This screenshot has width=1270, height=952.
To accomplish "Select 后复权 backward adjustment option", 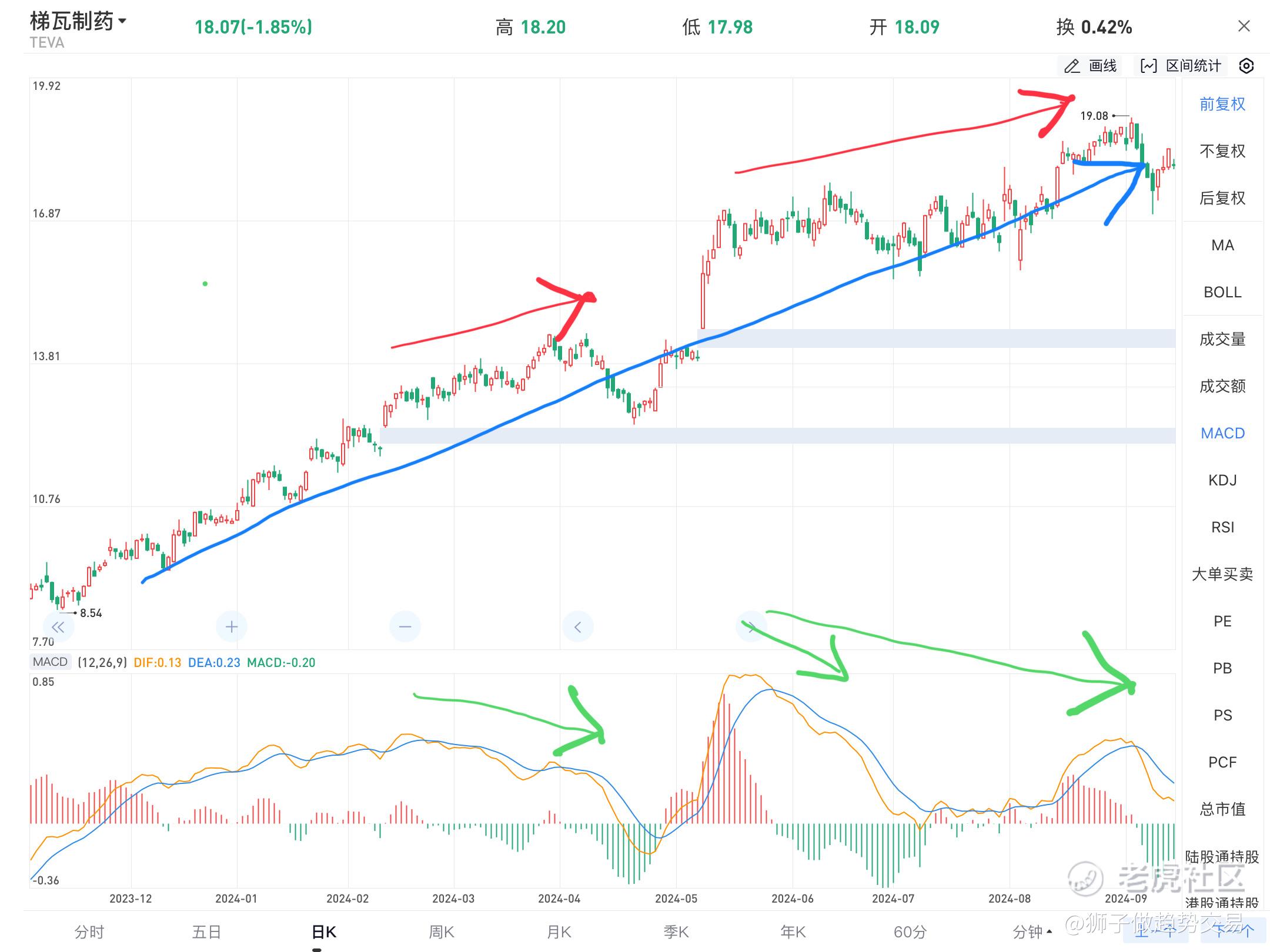I will point(1222,198).
